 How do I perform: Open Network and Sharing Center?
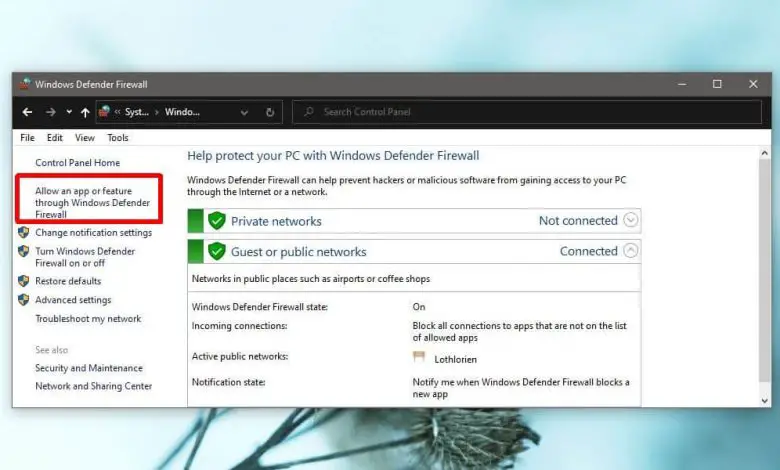tap(94, 386)
